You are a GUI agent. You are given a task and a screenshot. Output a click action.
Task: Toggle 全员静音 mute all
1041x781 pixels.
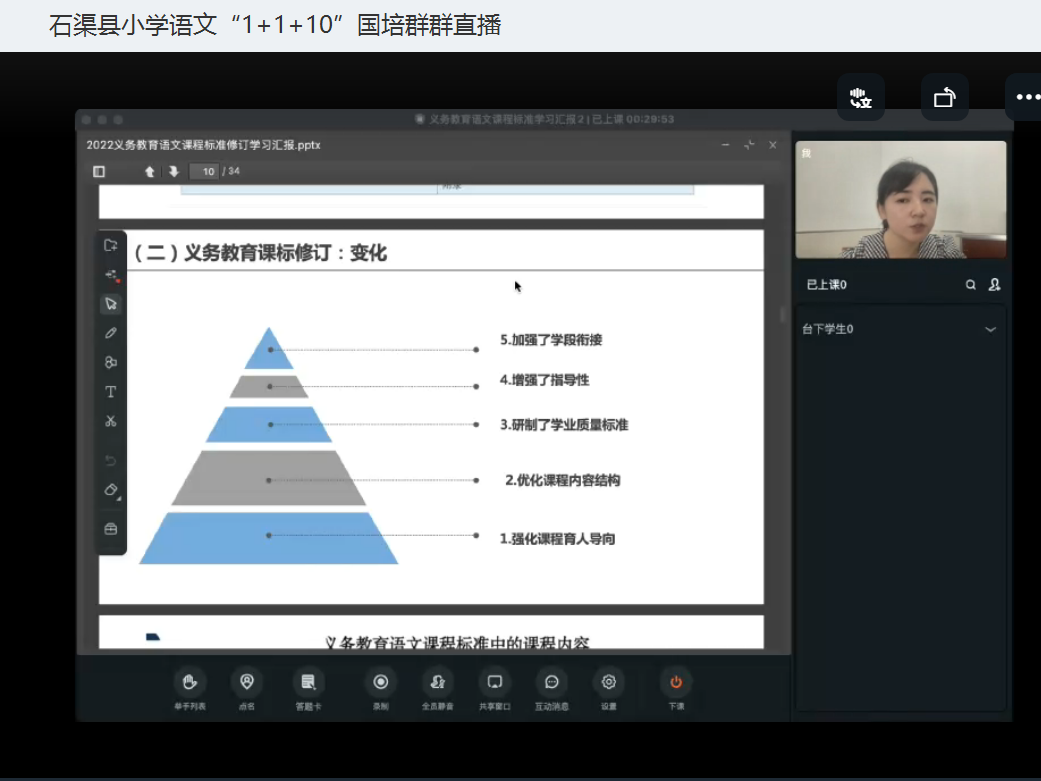click(x=437, y=683)
